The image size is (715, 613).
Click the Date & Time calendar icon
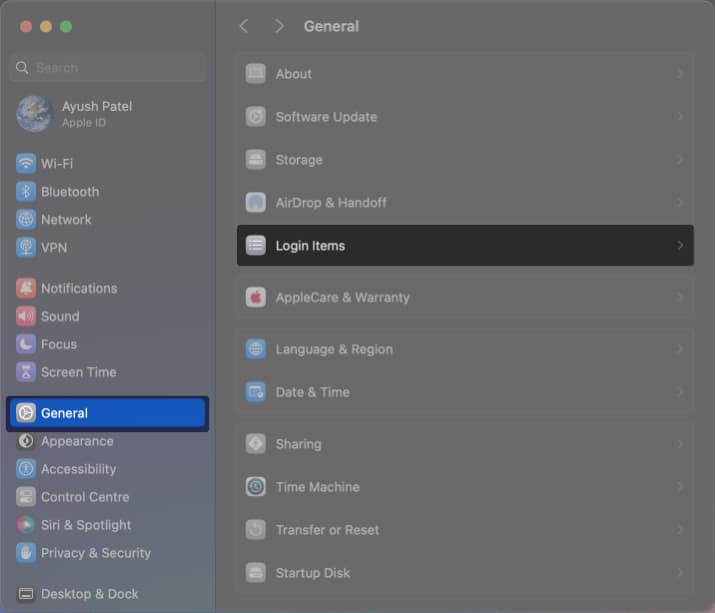[256, 392]
